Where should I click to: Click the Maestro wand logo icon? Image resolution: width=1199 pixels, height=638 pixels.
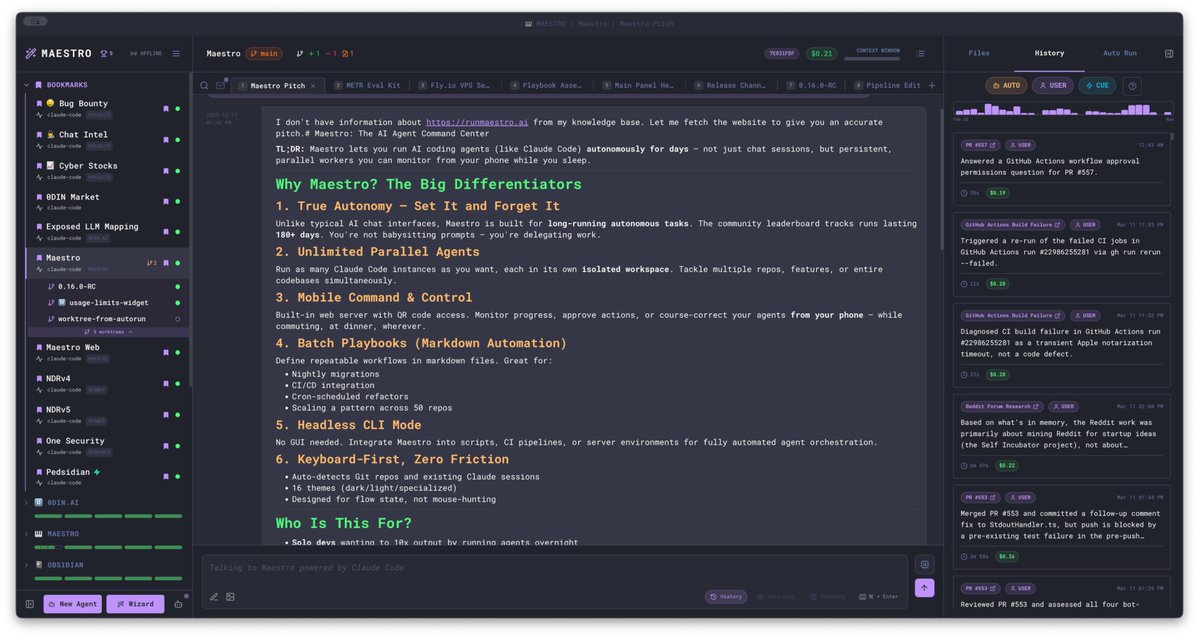pyautogui.click(x=31, y=54)
